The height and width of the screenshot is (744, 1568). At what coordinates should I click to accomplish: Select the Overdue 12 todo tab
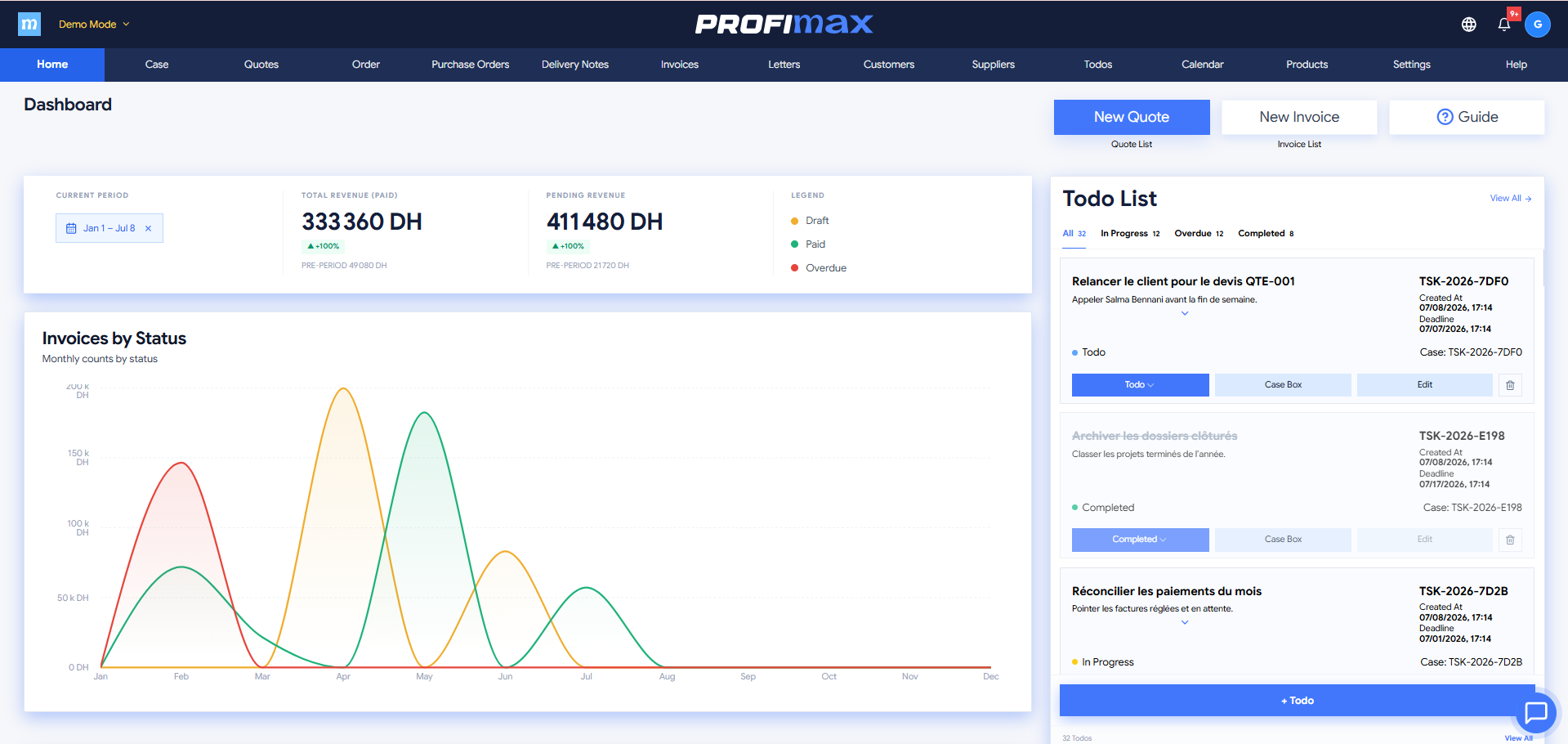click(1199, 234)
